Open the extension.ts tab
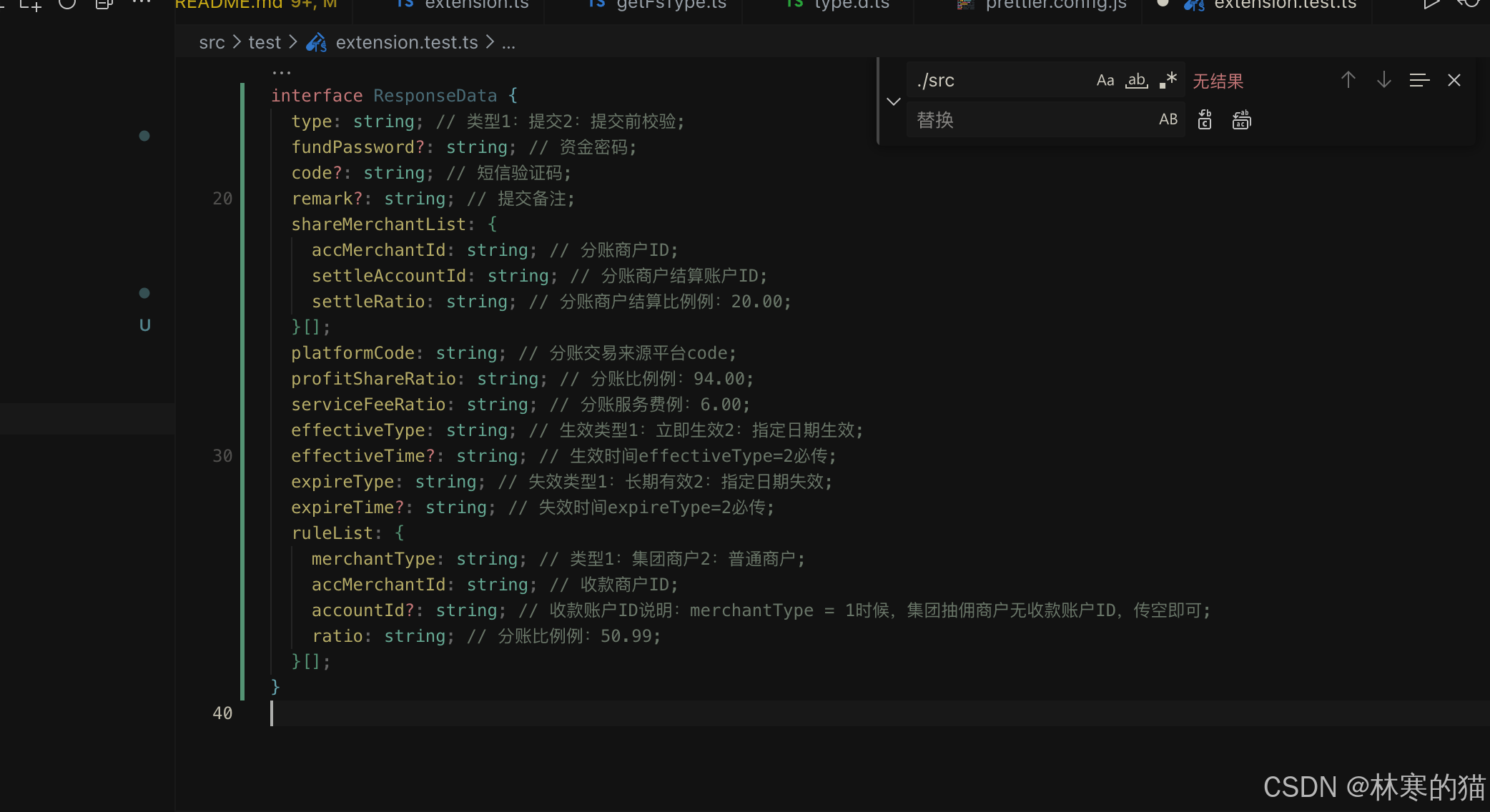1490x812 pixels. coord(475,6)
